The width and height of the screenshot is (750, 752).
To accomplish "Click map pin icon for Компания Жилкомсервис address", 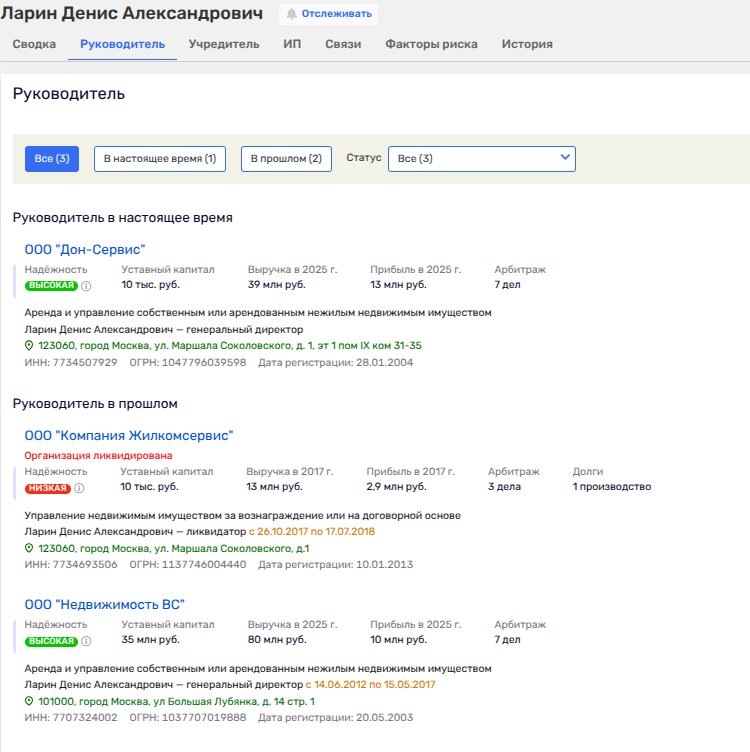I will 29,549.
